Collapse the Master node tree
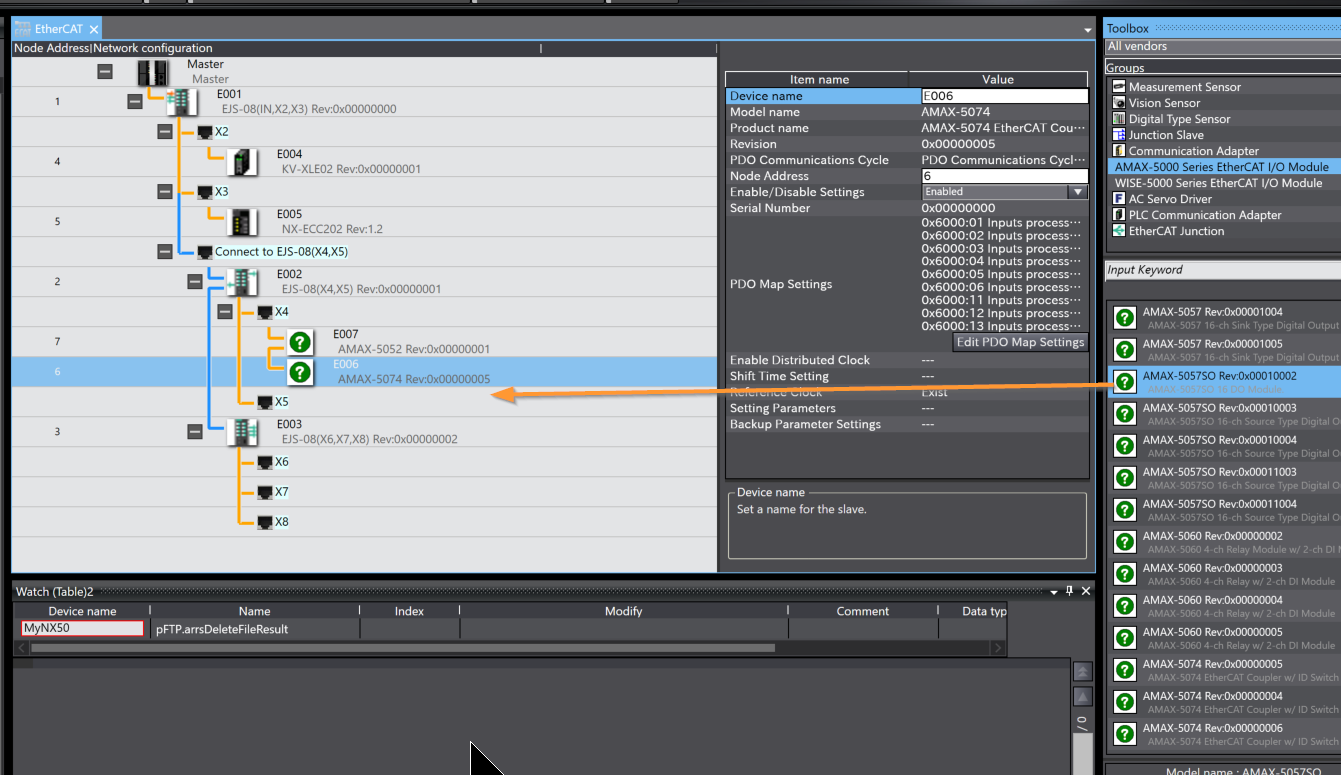 pyautogui.click(x=105, y=72)
